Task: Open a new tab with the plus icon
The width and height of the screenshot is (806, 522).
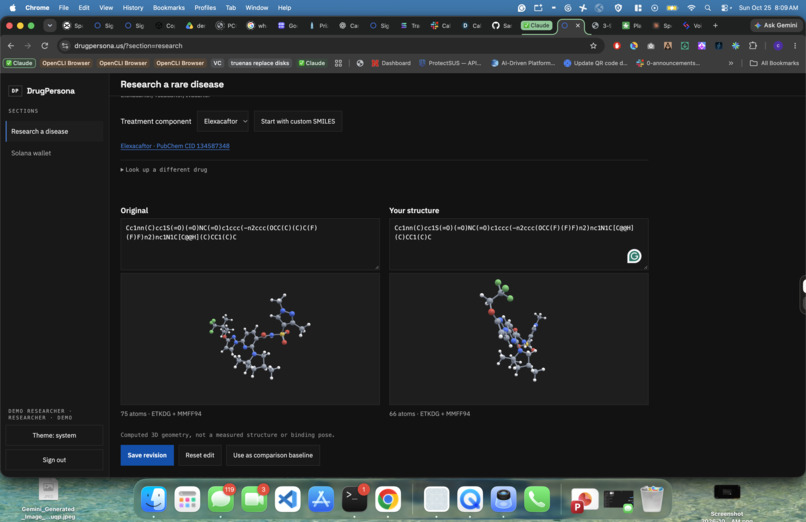Action: (715, 25)
